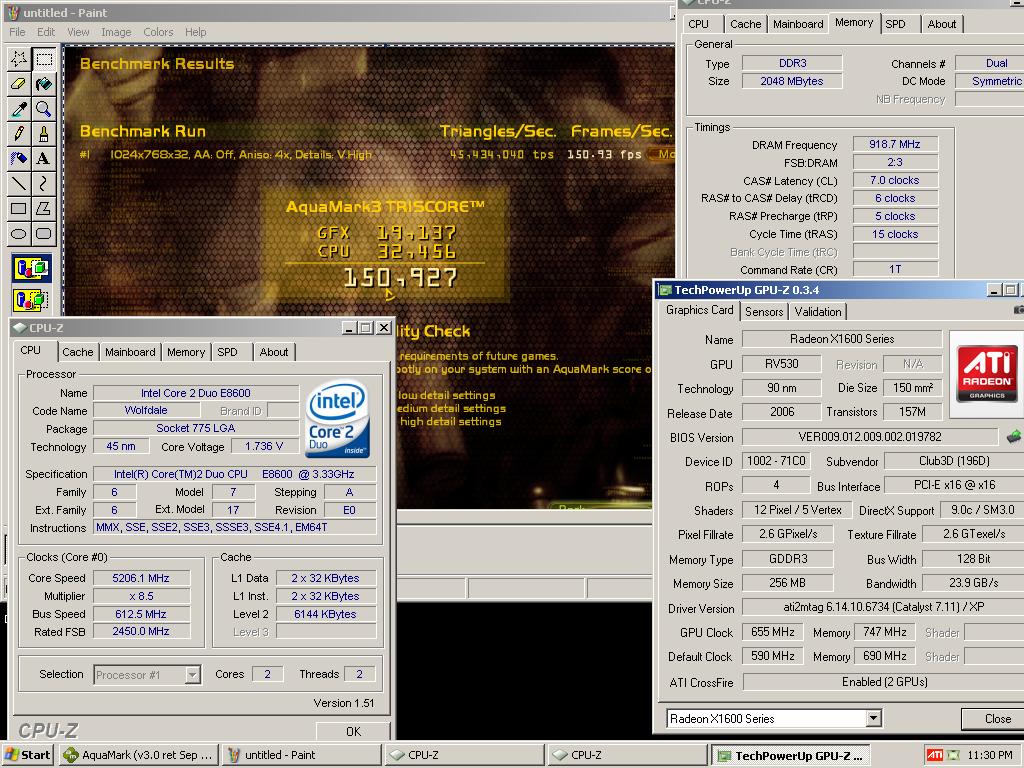1024x768 pixels.
Task: Click the Intel Core 2 Duo logo
Action: coord(338,419)
